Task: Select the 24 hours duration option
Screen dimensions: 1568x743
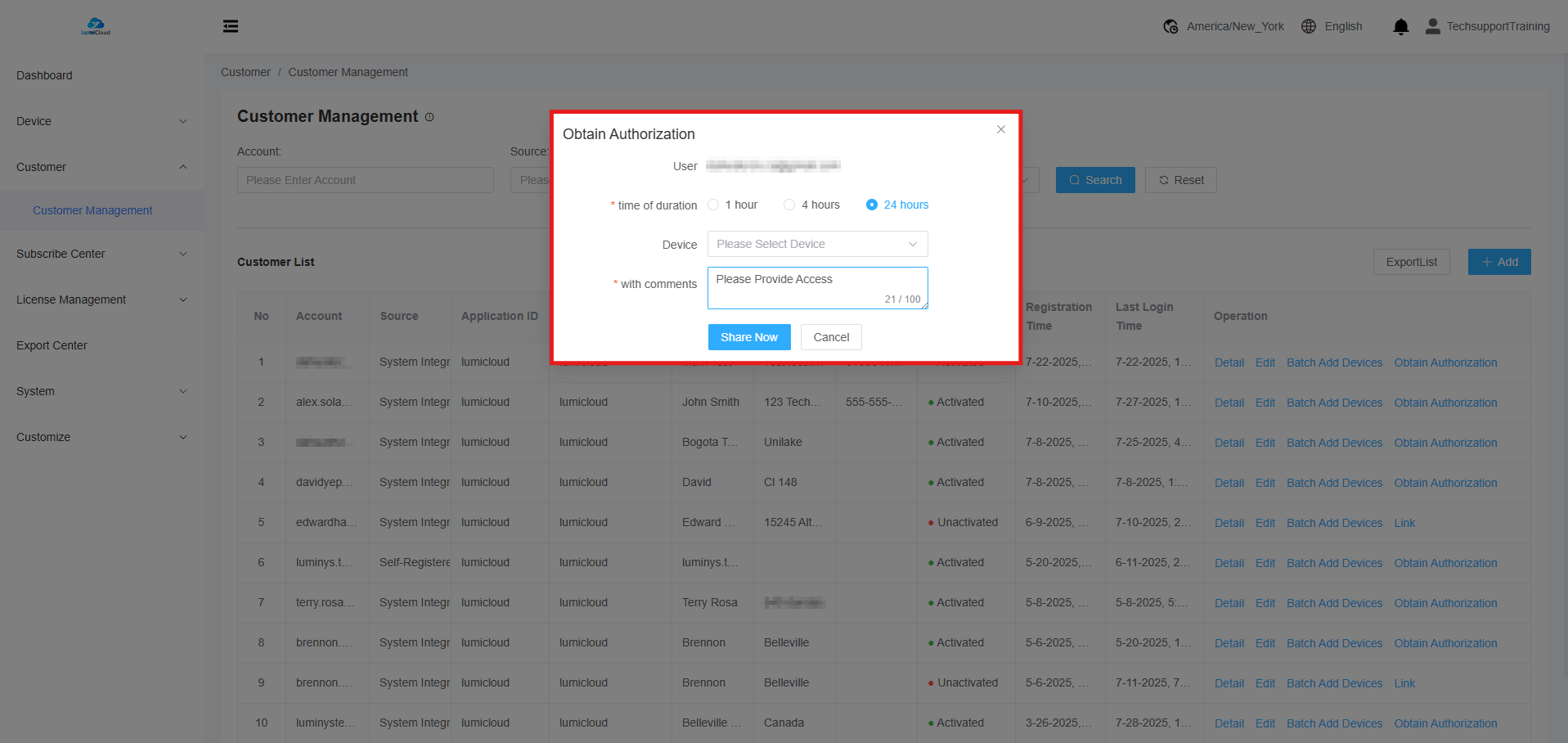Action: 872,205
